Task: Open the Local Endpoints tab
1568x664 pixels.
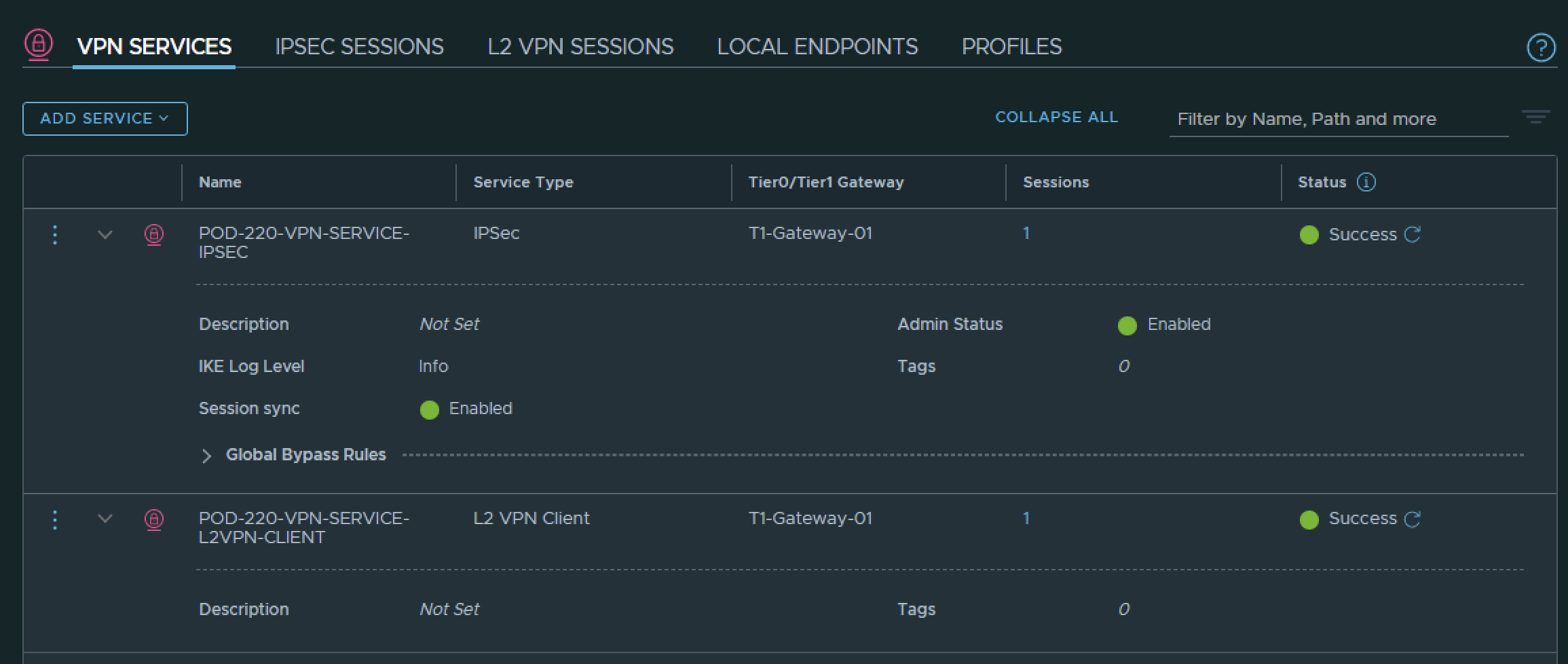Action: point(817,47)
